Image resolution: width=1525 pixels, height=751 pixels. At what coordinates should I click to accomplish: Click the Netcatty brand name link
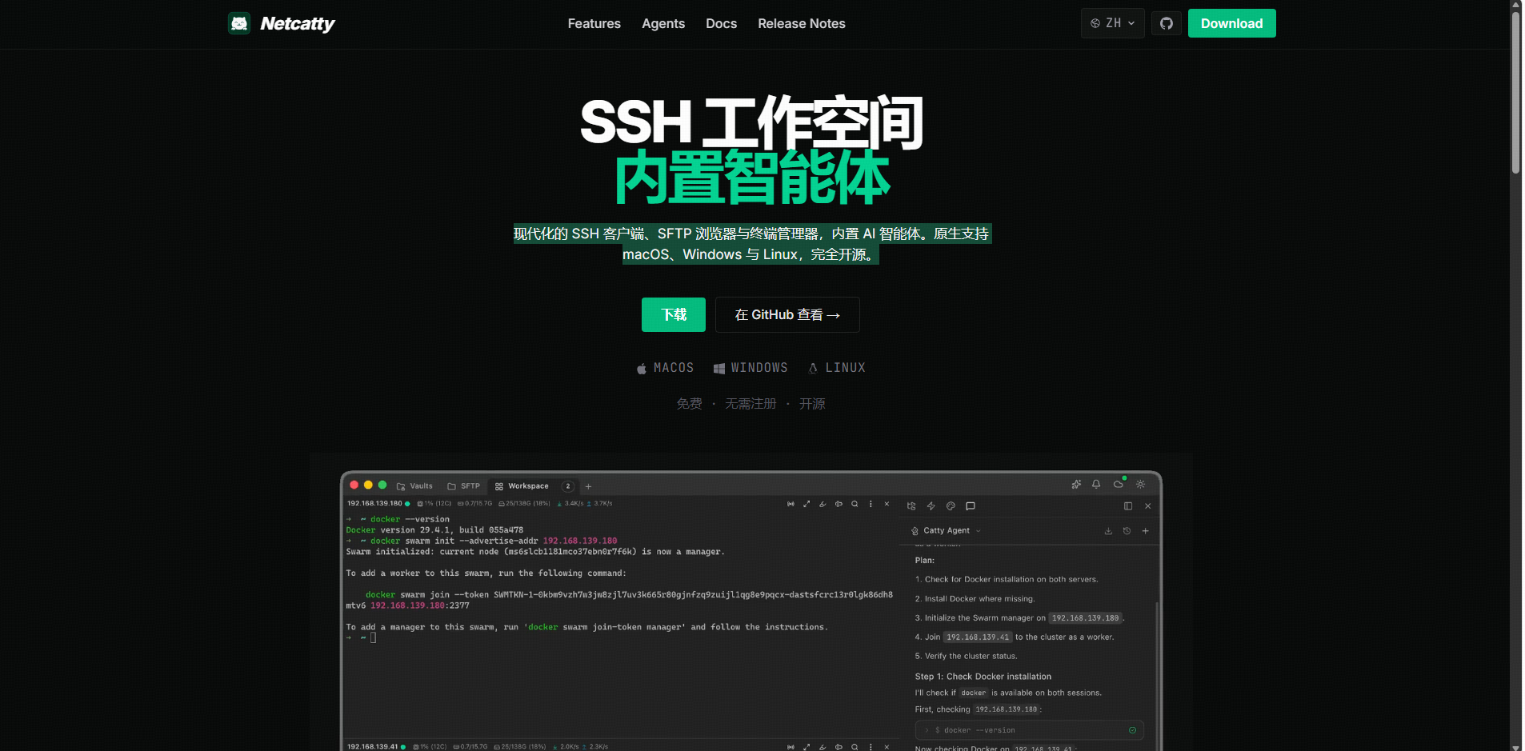coord(298,24)
